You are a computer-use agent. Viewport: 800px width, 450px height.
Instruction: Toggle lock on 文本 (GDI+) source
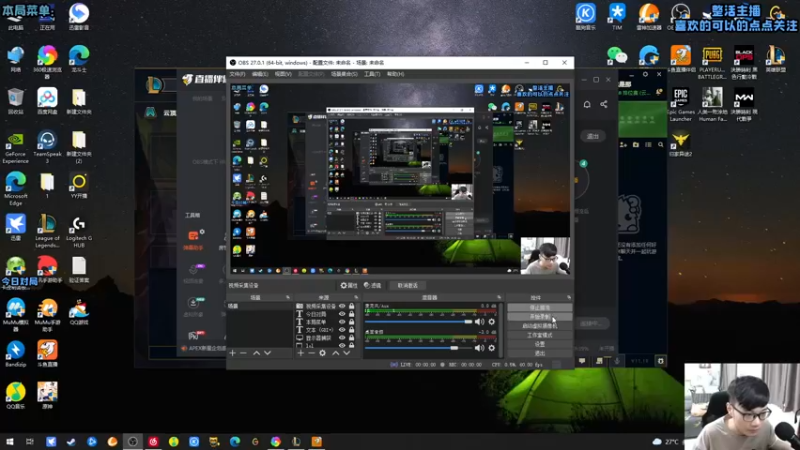tap(352, 330)
